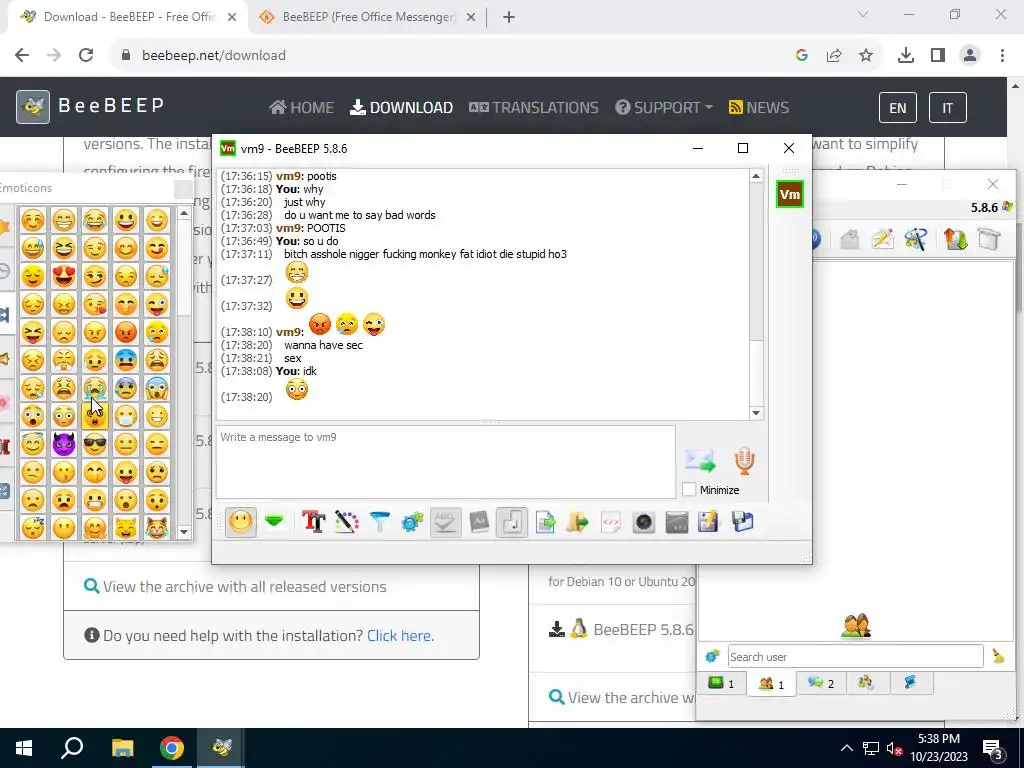
Task: Click the green down-arrow icon in chat toolbar
Action: click(274, 522)
